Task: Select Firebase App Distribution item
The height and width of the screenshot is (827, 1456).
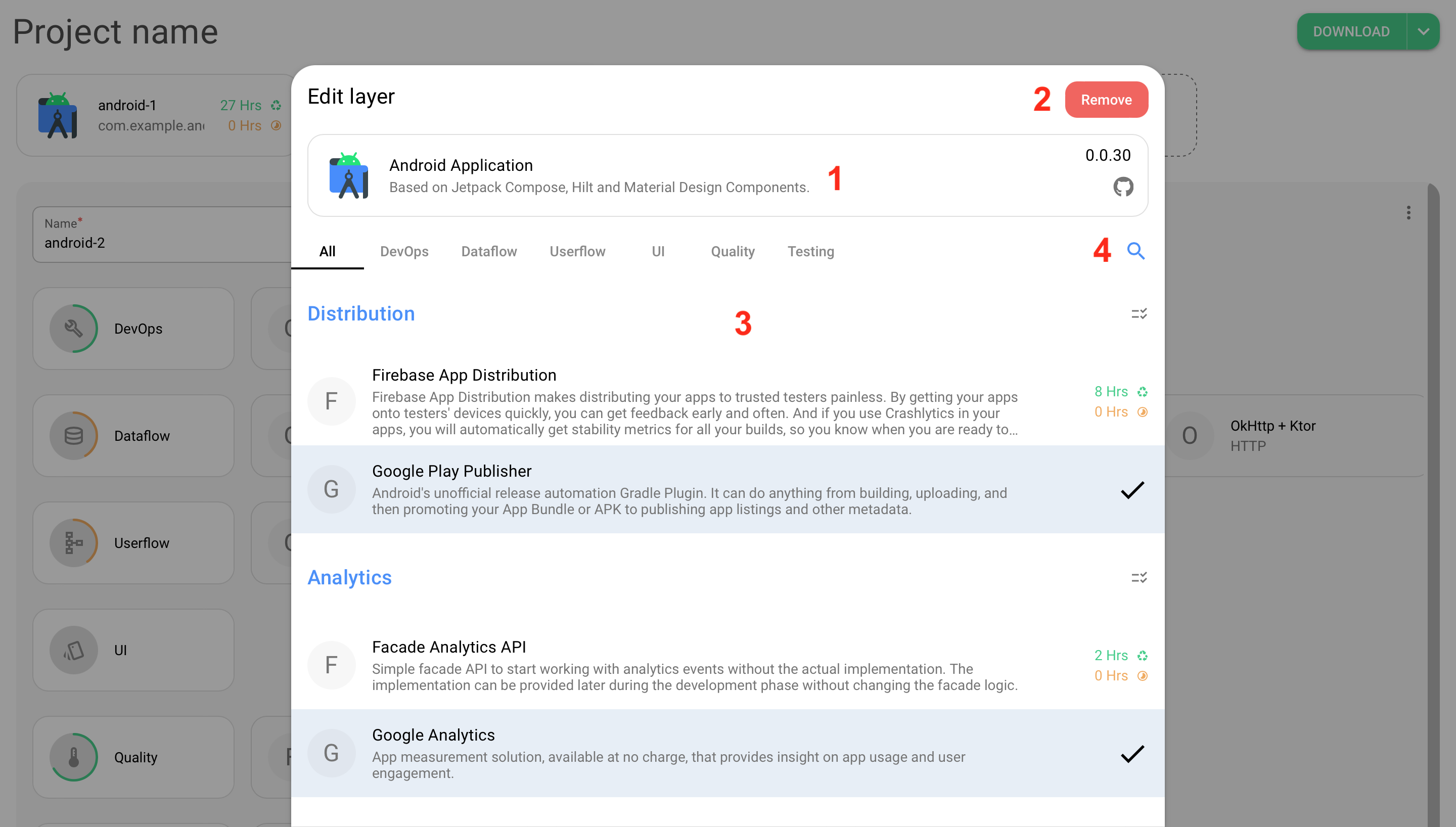Action: coord(727,401)
